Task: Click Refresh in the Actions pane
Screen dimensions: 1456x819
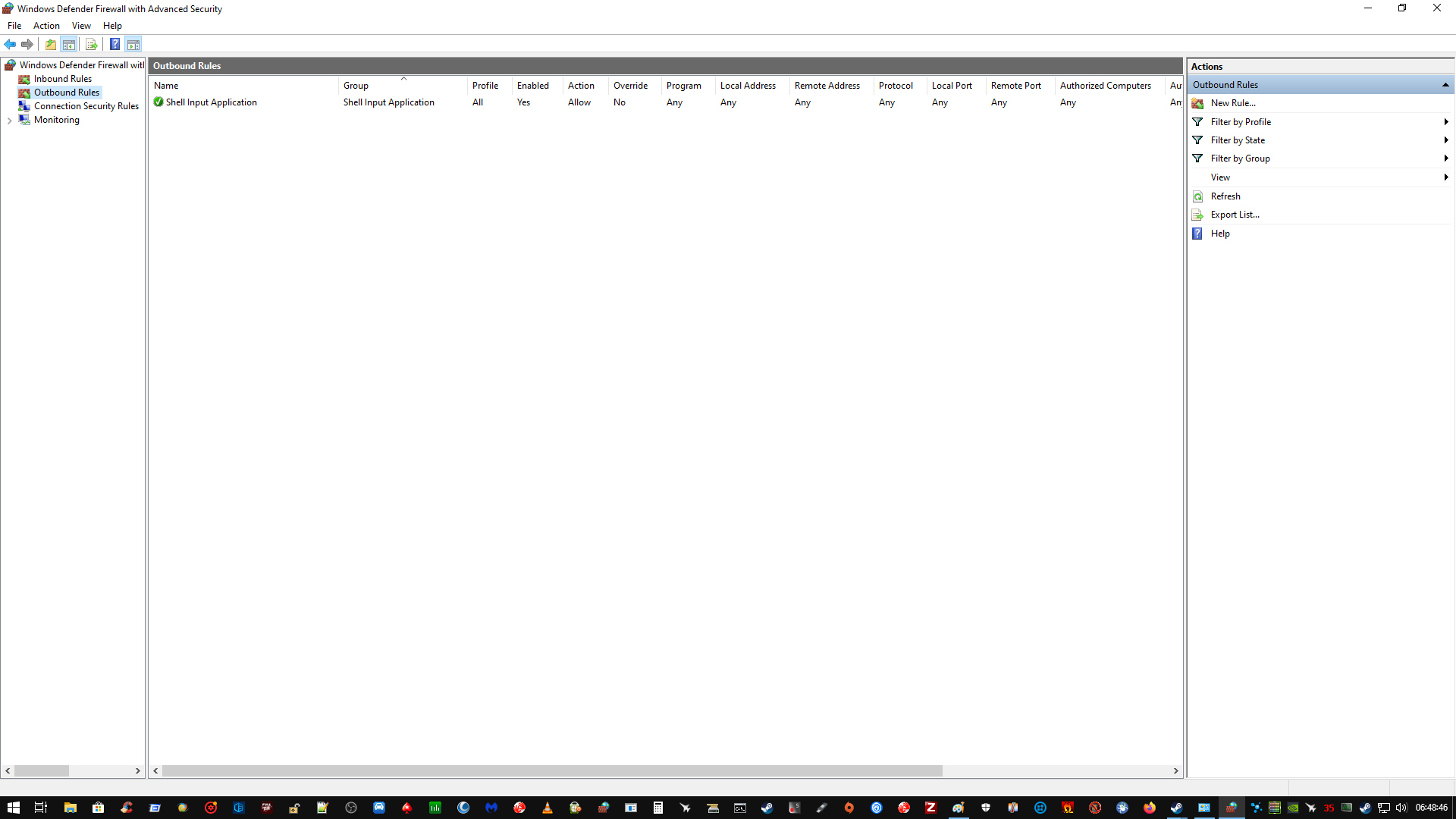Action: (1225, 196)
